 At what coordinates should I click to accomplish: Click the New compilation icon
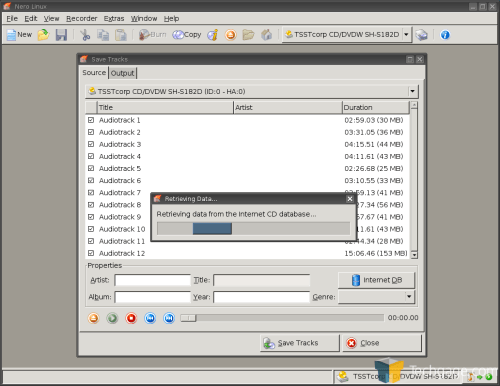(x=19, y=35)
